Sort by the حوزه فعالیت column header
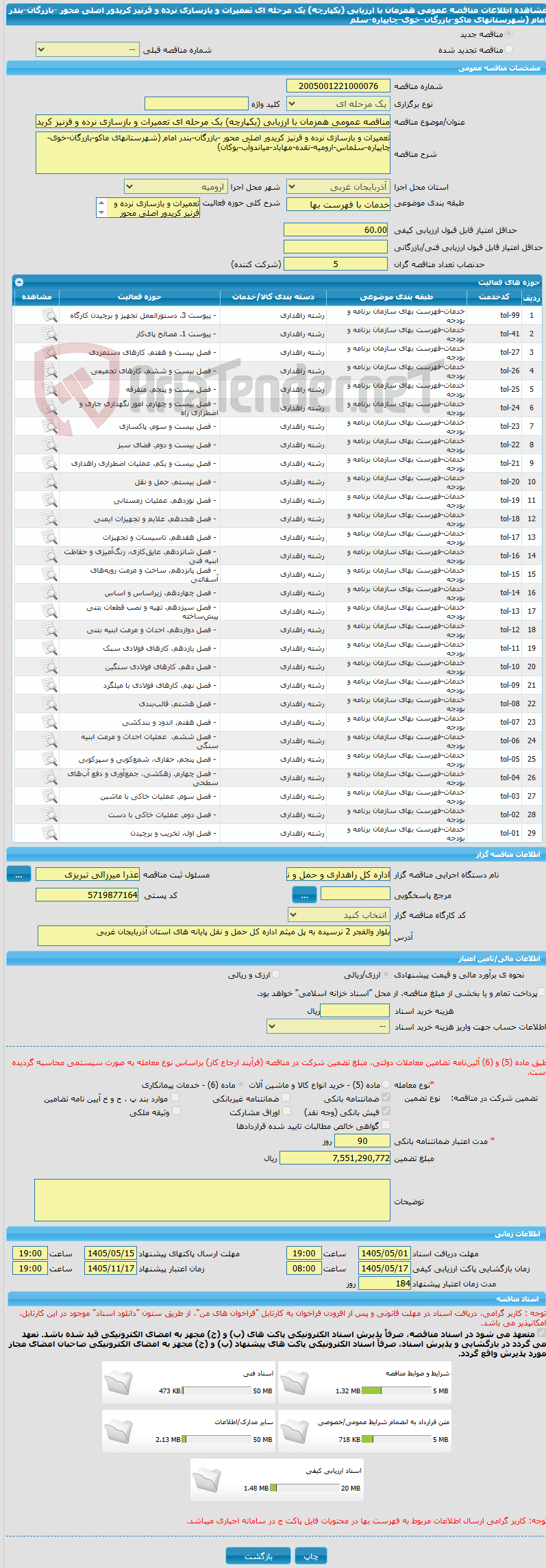546x1568 pixels. coord(140,297)
